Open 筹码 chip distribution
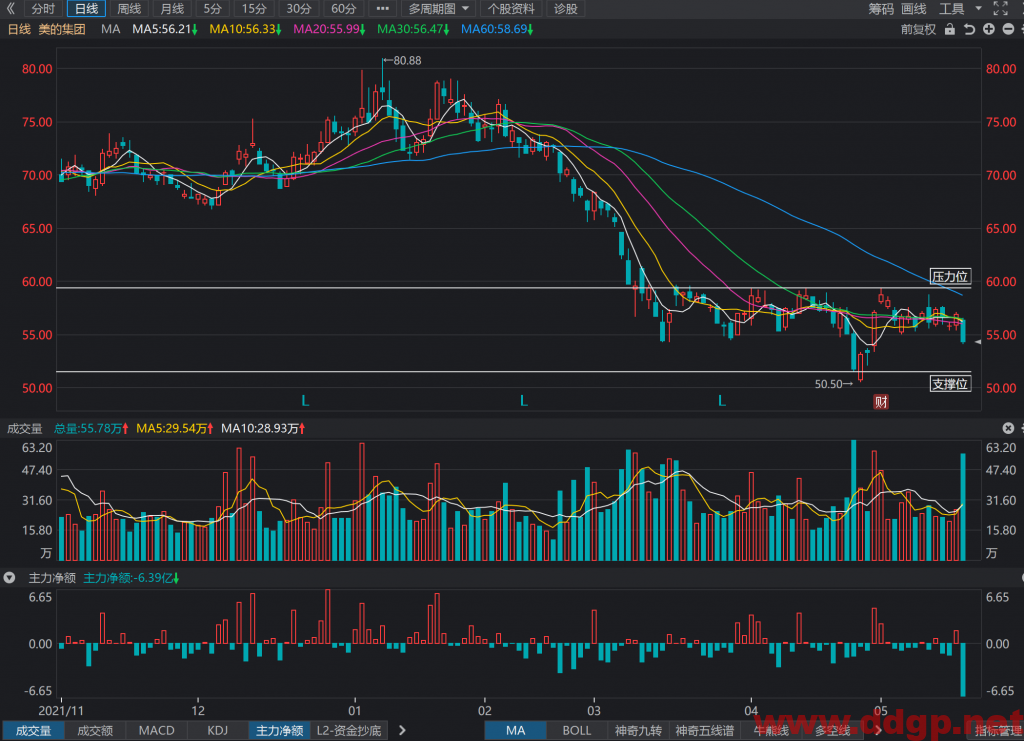The image size is (1024, 741). [x=881, y=8]
